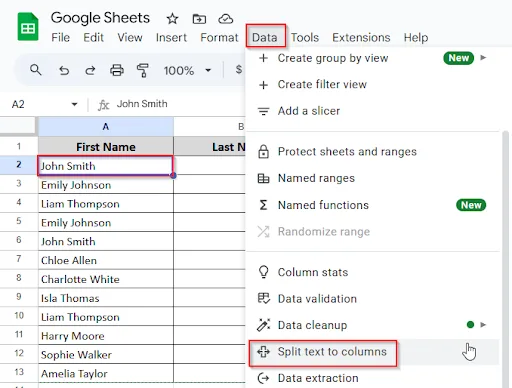The height and width of the screenshot is (388, 512).
Task: Click the move to folder icon
Action: [199, 19]
